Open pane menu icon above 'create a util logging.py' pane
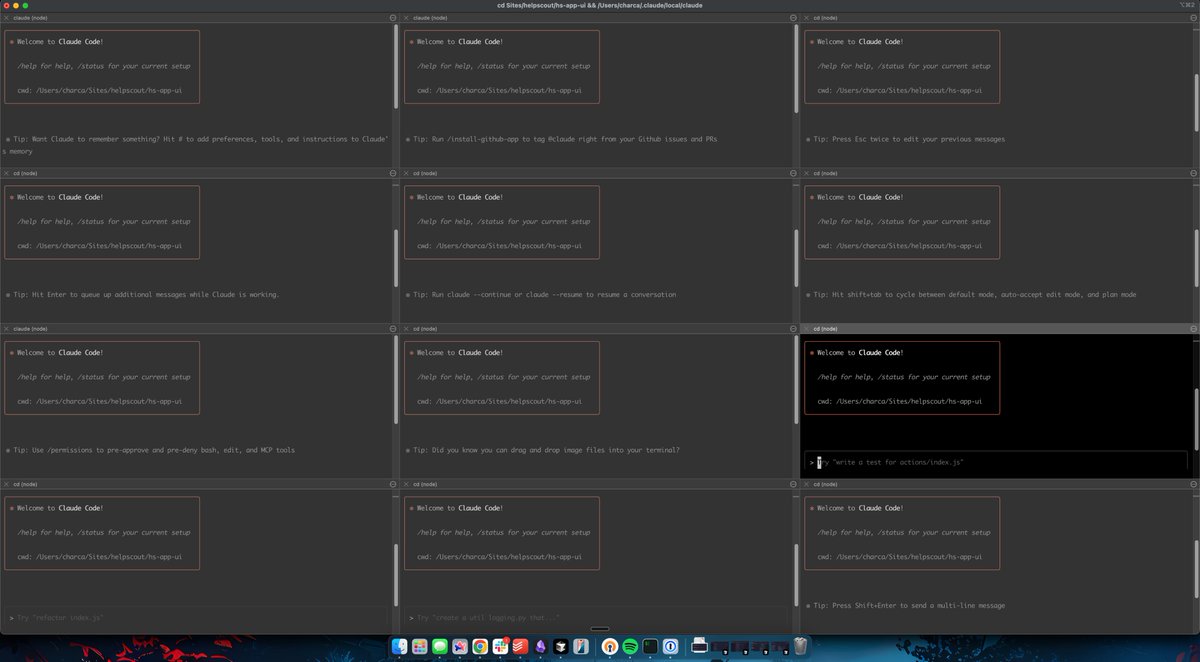The height and width of the screenshot is (662, 1200). point(793,484)
